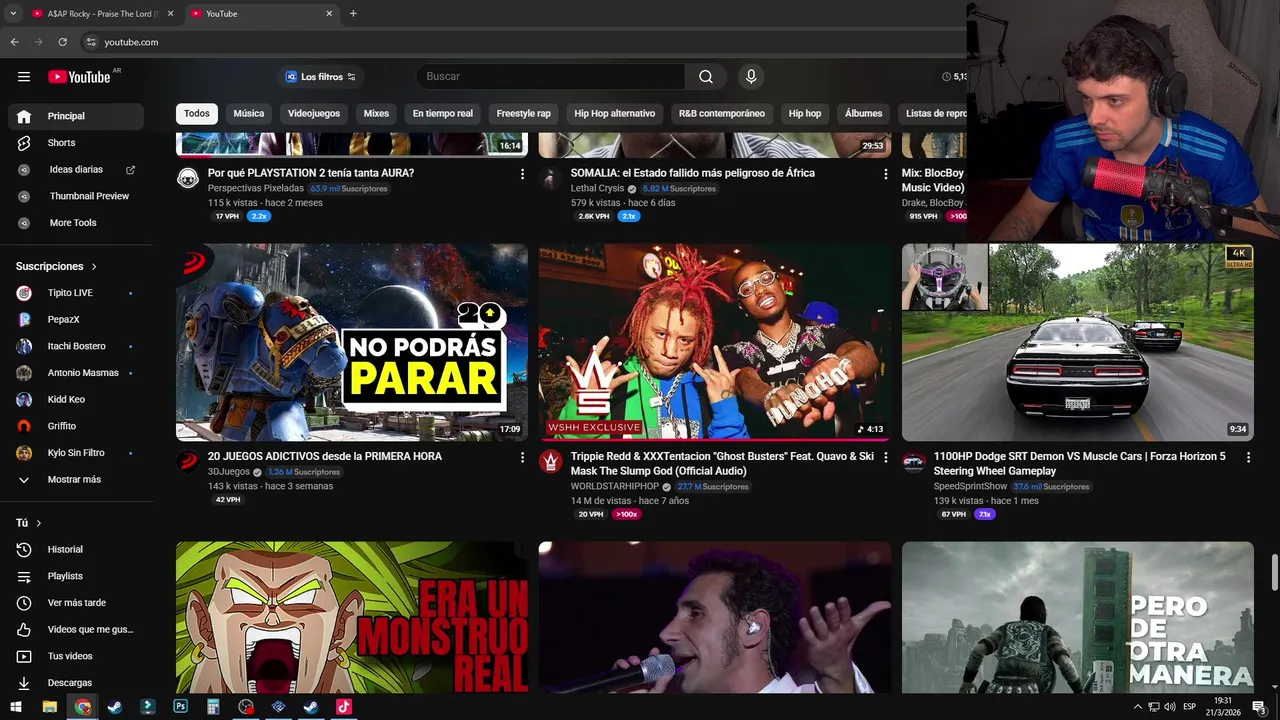Screen dimensions: 1280x720
Task: Click the 3DJuegos channel avatar
Action: click(x=188, y=461)
